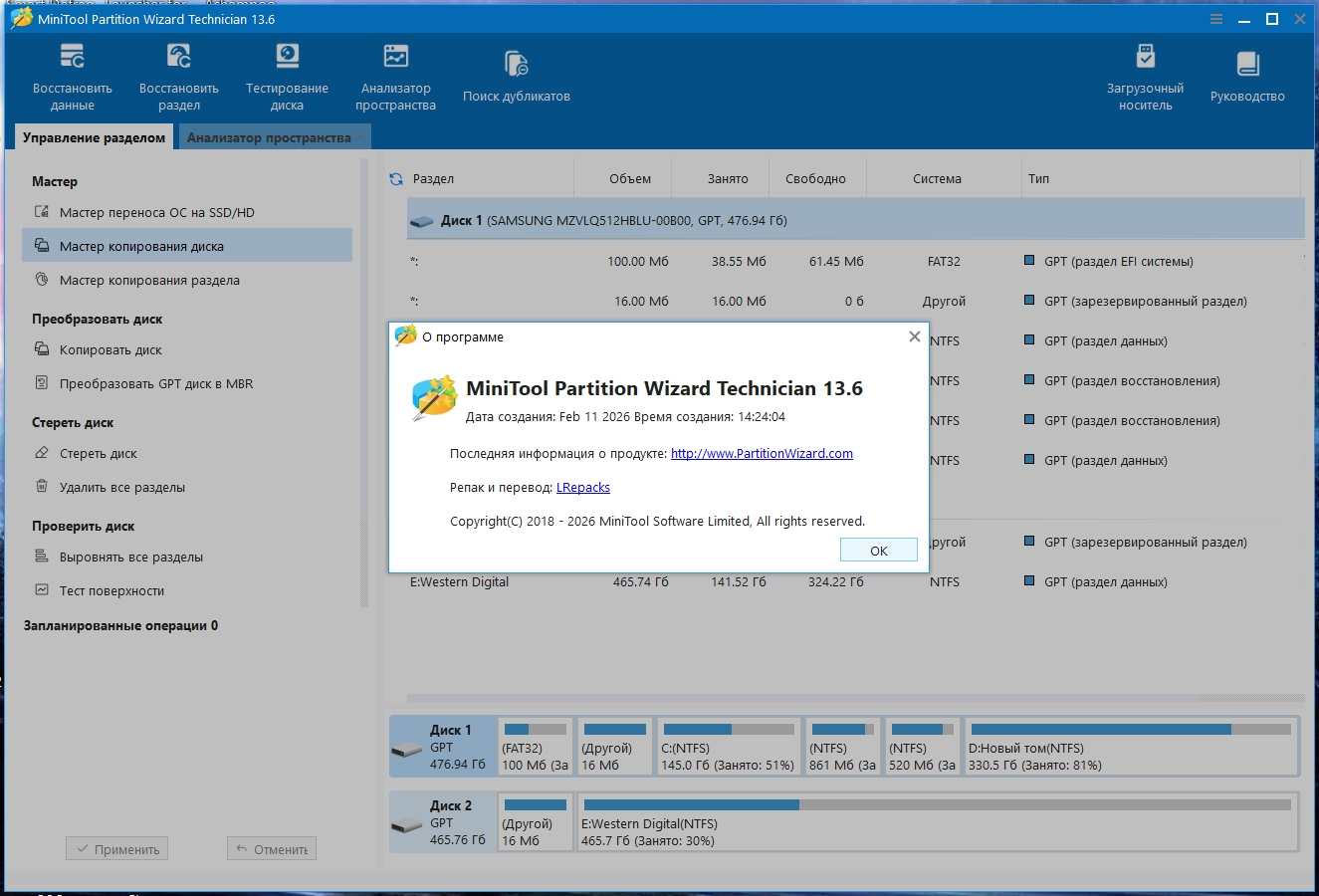Click Тест поверхности in sidebar
1319x896 pixels.
[x=111, y=590]
